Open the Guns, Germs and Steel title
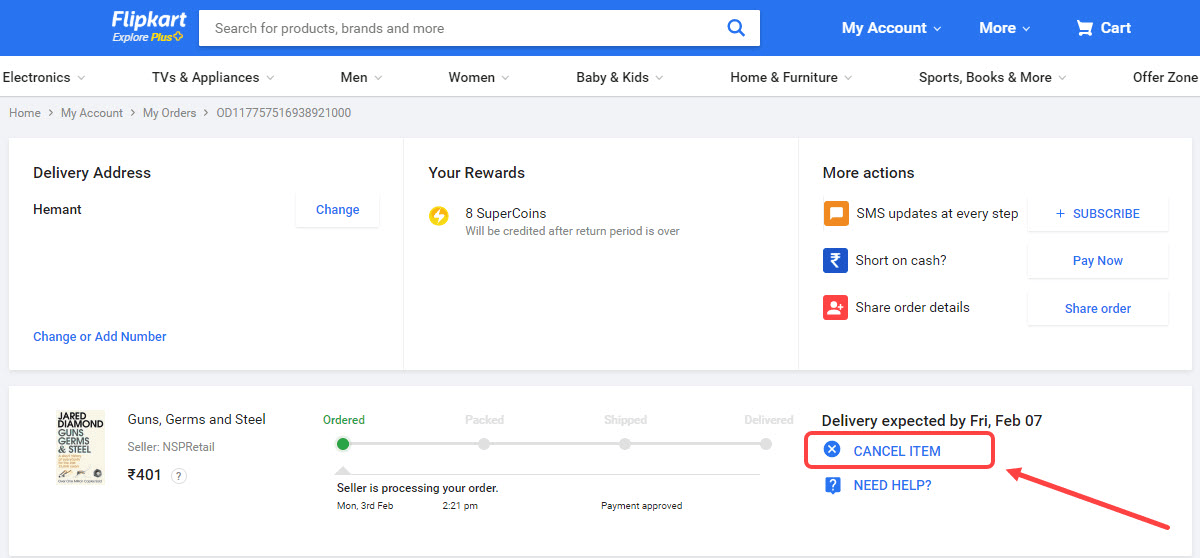 click(x=197, y=419)
